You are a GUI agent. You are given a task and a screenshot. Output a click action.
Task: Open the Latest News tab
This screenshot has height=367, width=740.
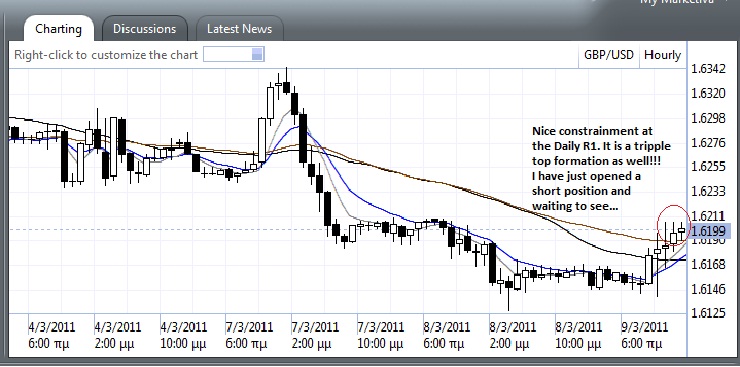tap(239, 29)
